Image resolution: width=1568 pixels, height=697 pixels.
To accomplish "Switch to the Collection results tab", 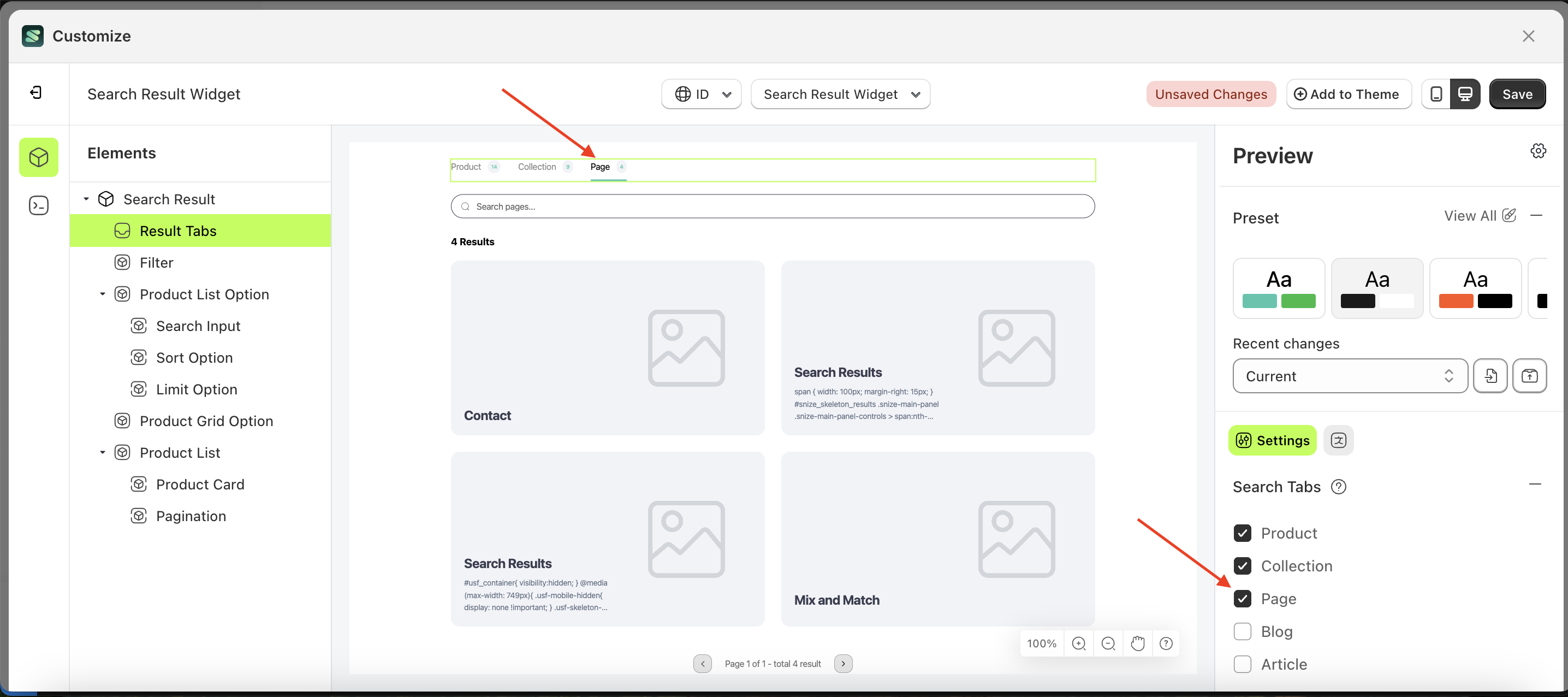I will click(537, 166).
